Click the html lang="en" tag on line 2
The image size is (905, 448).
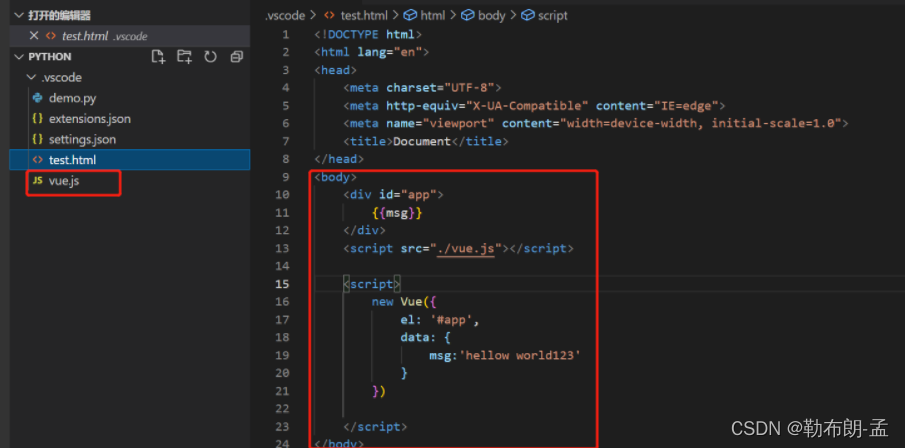(x=372, y=53)
